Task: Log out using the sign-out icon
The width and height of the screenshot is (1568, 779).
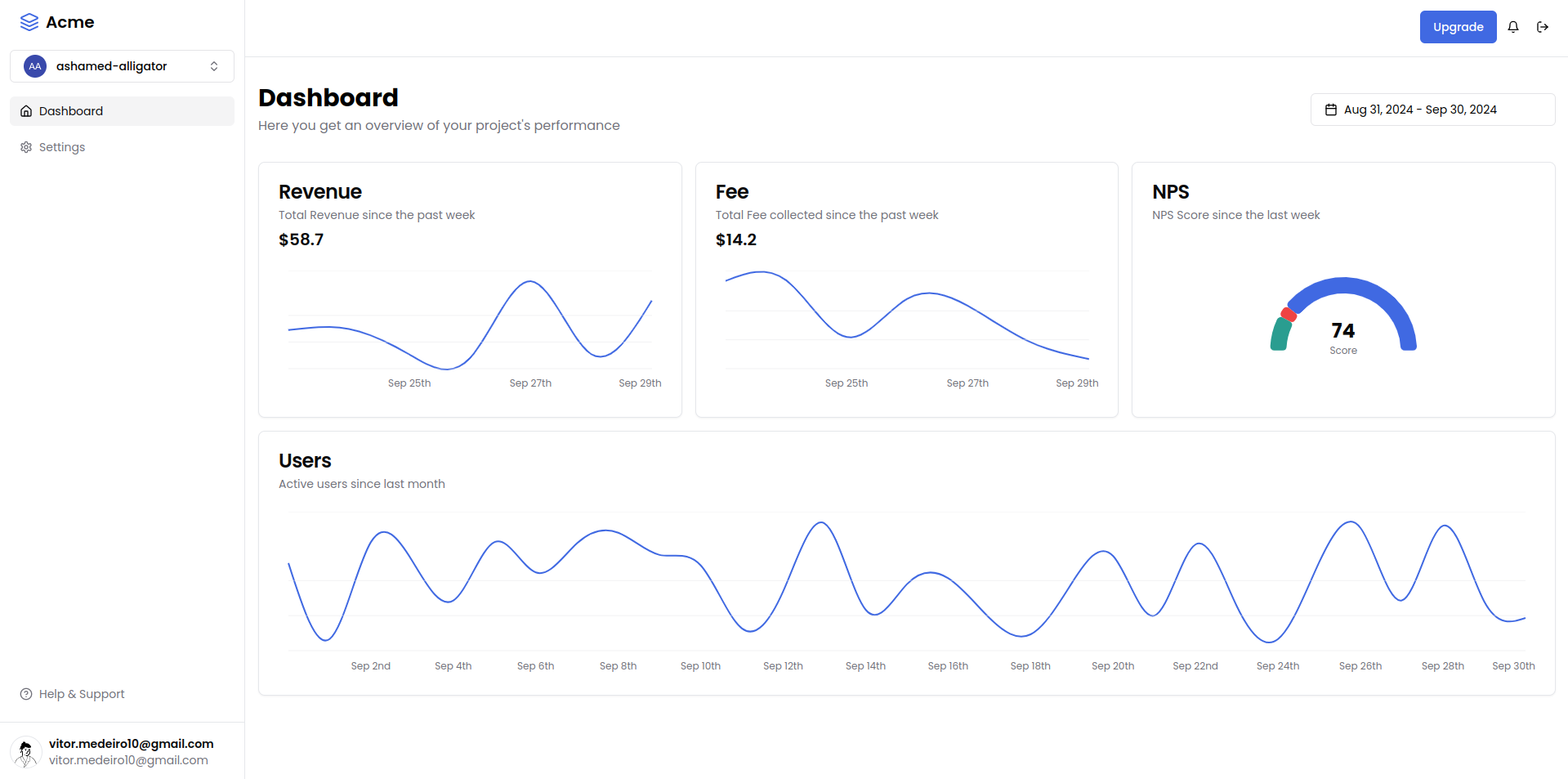Action: [1543, 26]
